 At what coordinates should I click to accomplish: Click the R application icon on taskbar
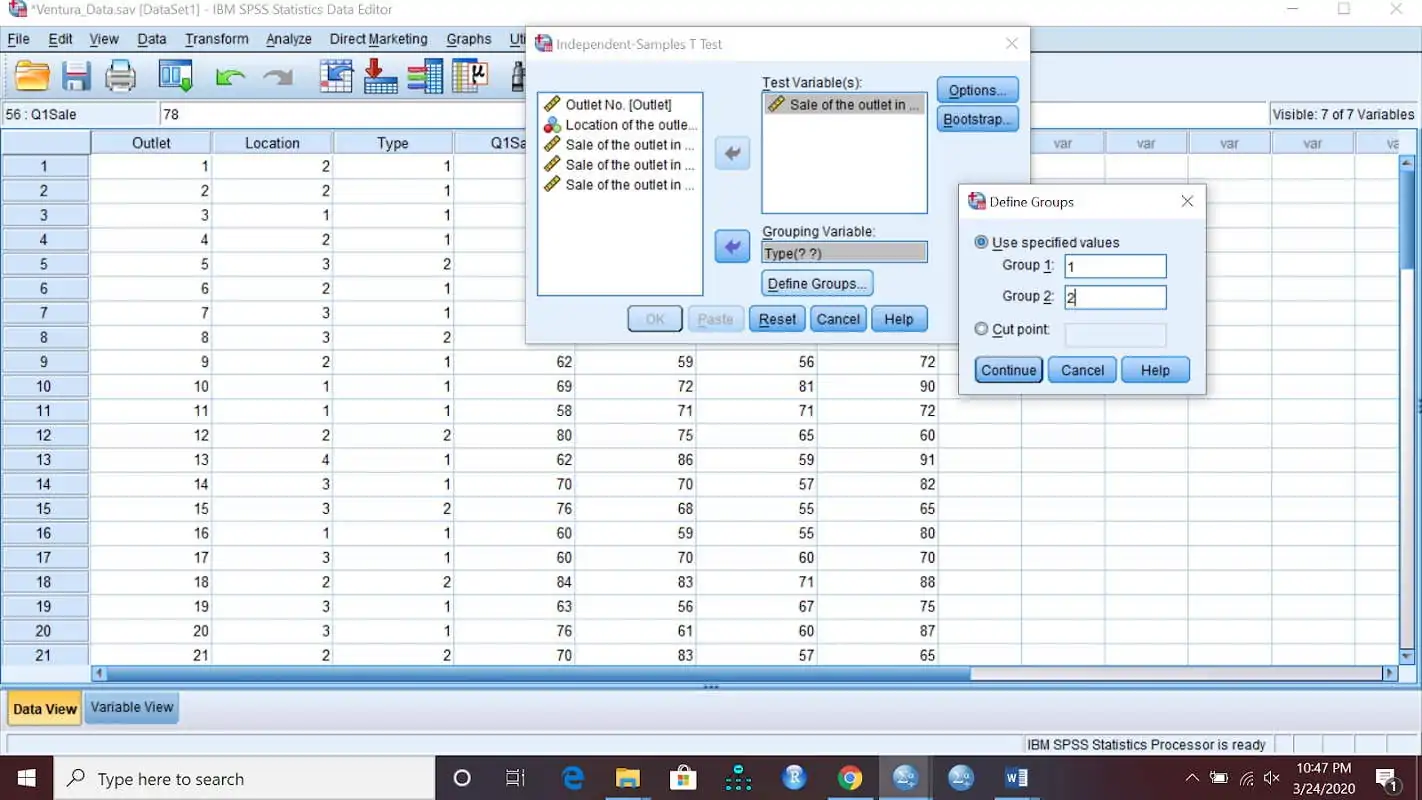[x=794, y=778]
